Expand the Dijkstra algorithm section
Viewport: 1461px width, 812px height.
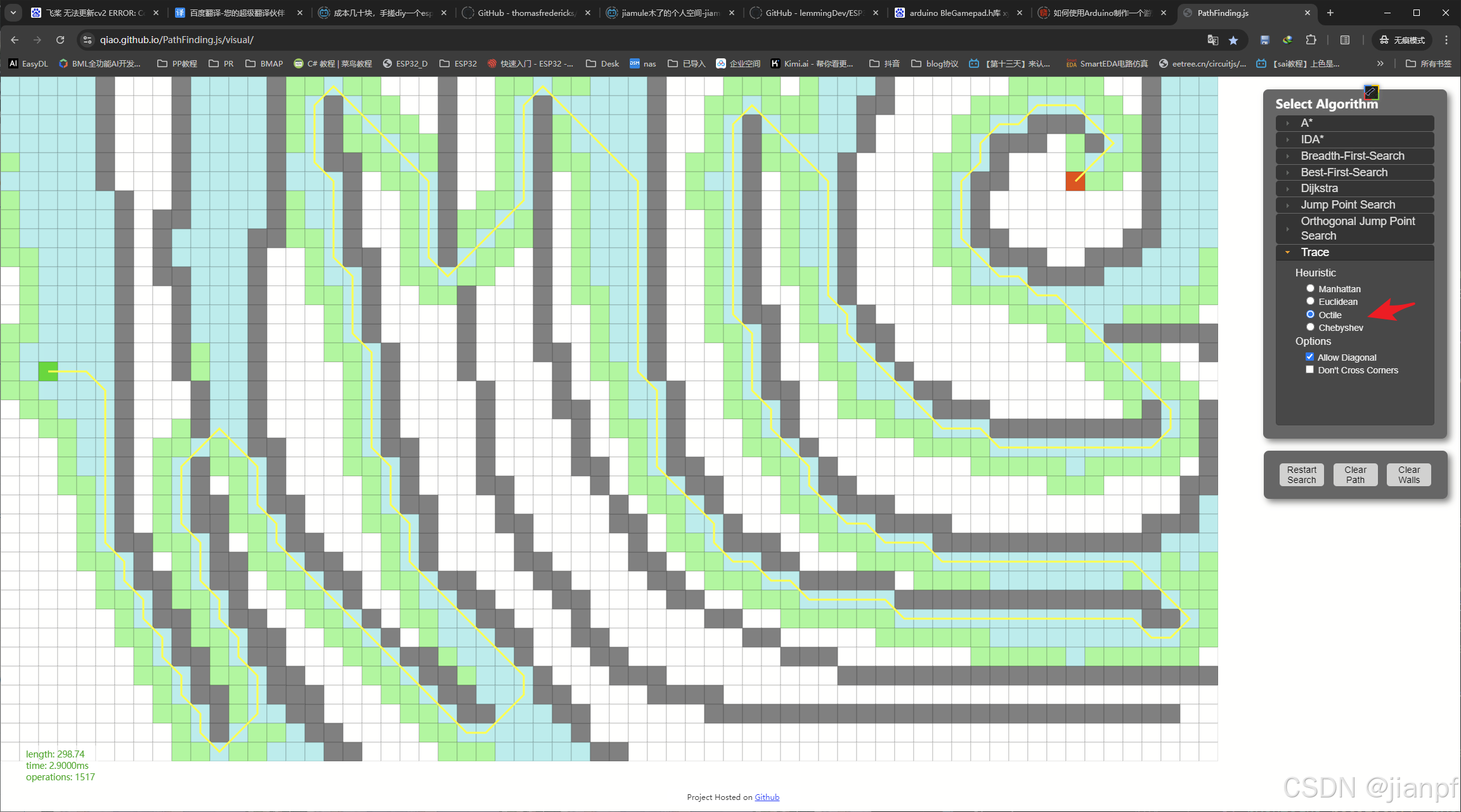tap(1319, 188)
